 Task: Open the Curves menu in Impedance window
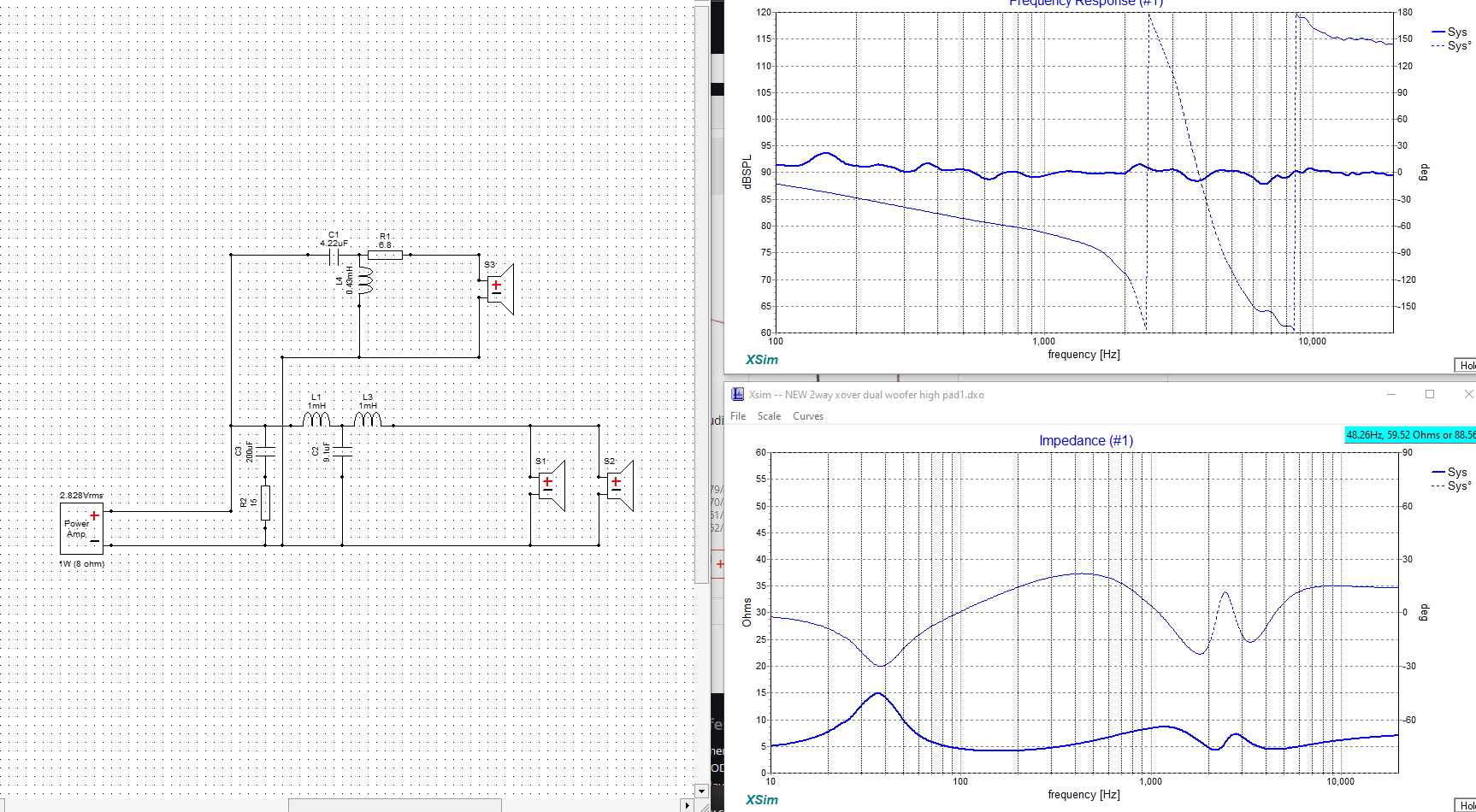tap(808, 416)
